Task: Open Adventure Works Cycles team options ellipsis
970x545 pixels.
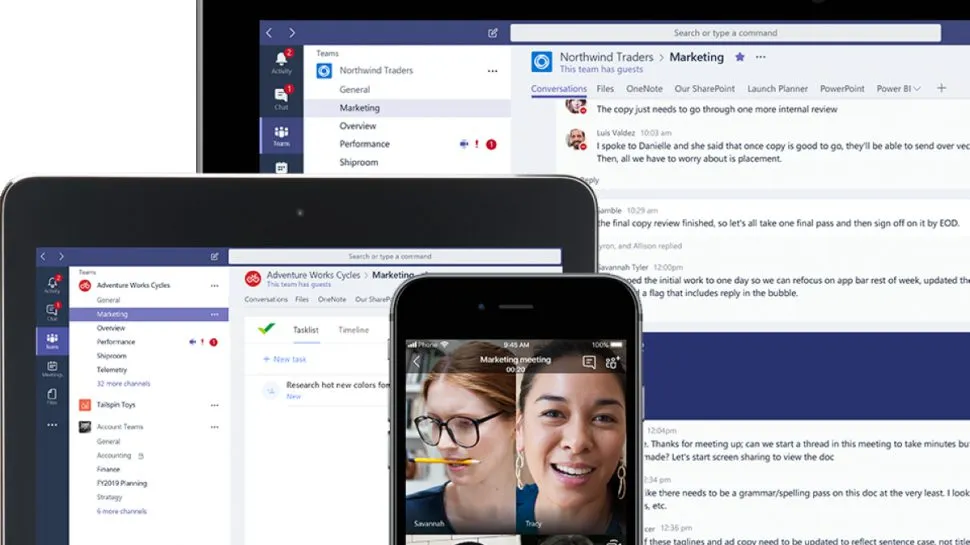Action: (215, 286)
